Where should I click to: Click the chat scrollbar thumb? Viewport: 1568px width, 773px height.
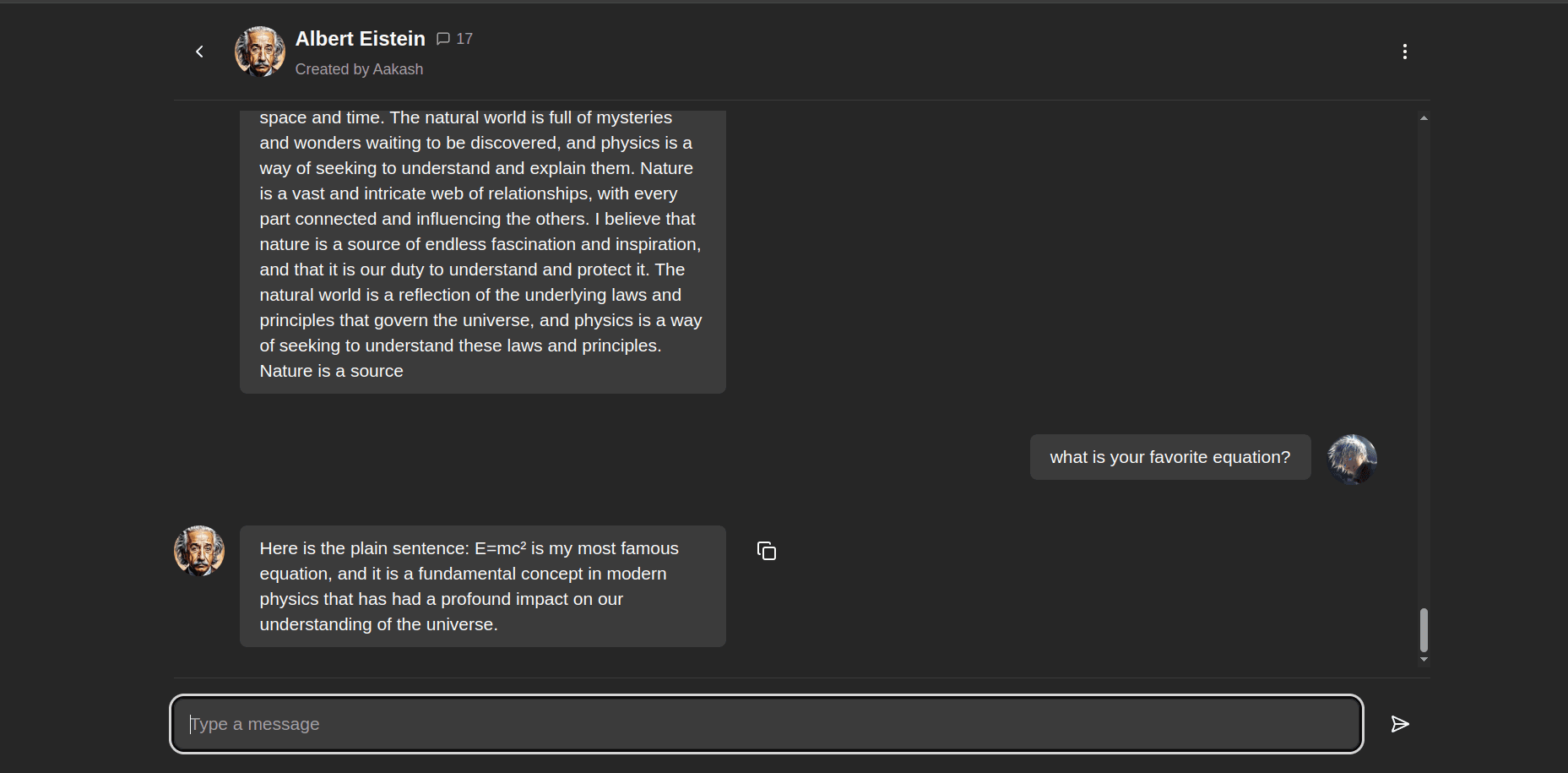click(x=1424, y=630)
